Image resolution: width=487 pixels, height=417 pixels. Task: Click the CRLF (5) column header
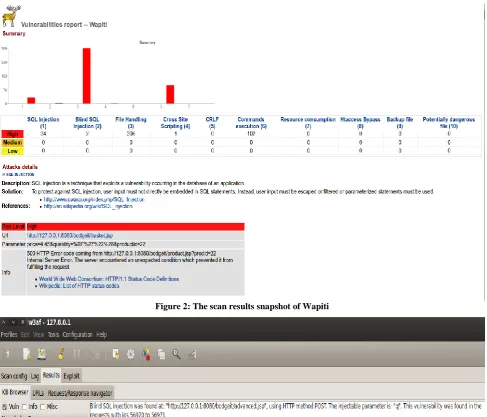[x=212, y=123]
